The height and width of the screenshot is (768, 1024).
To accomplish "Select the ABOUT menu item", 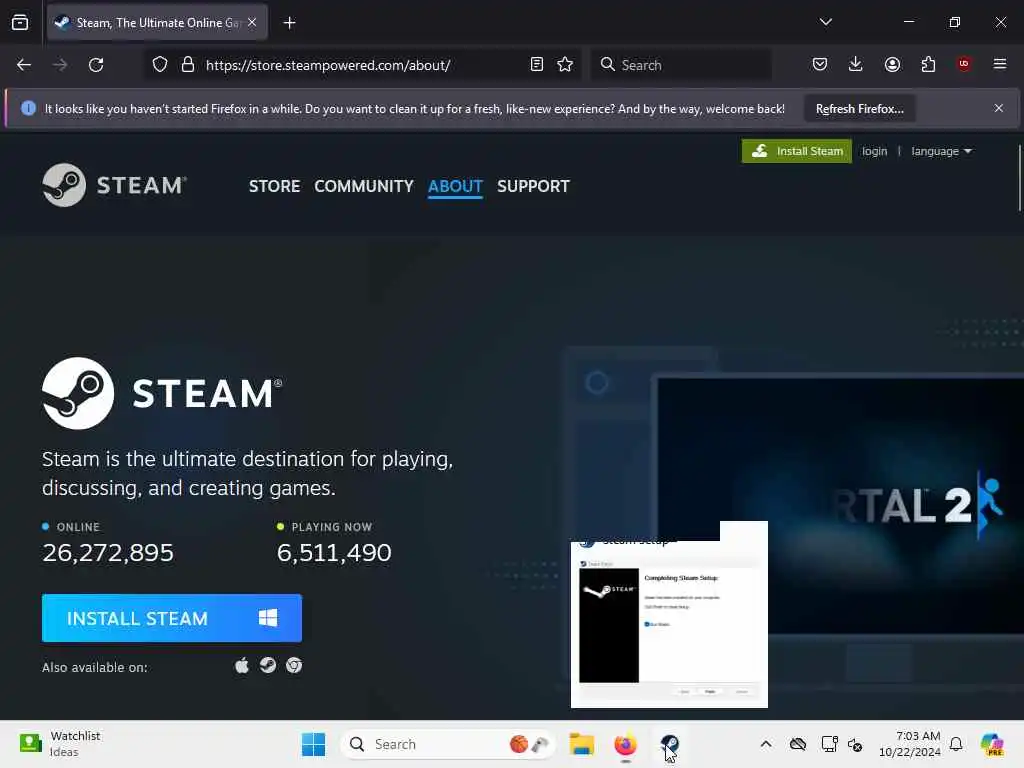I will (x=455, y=186).
